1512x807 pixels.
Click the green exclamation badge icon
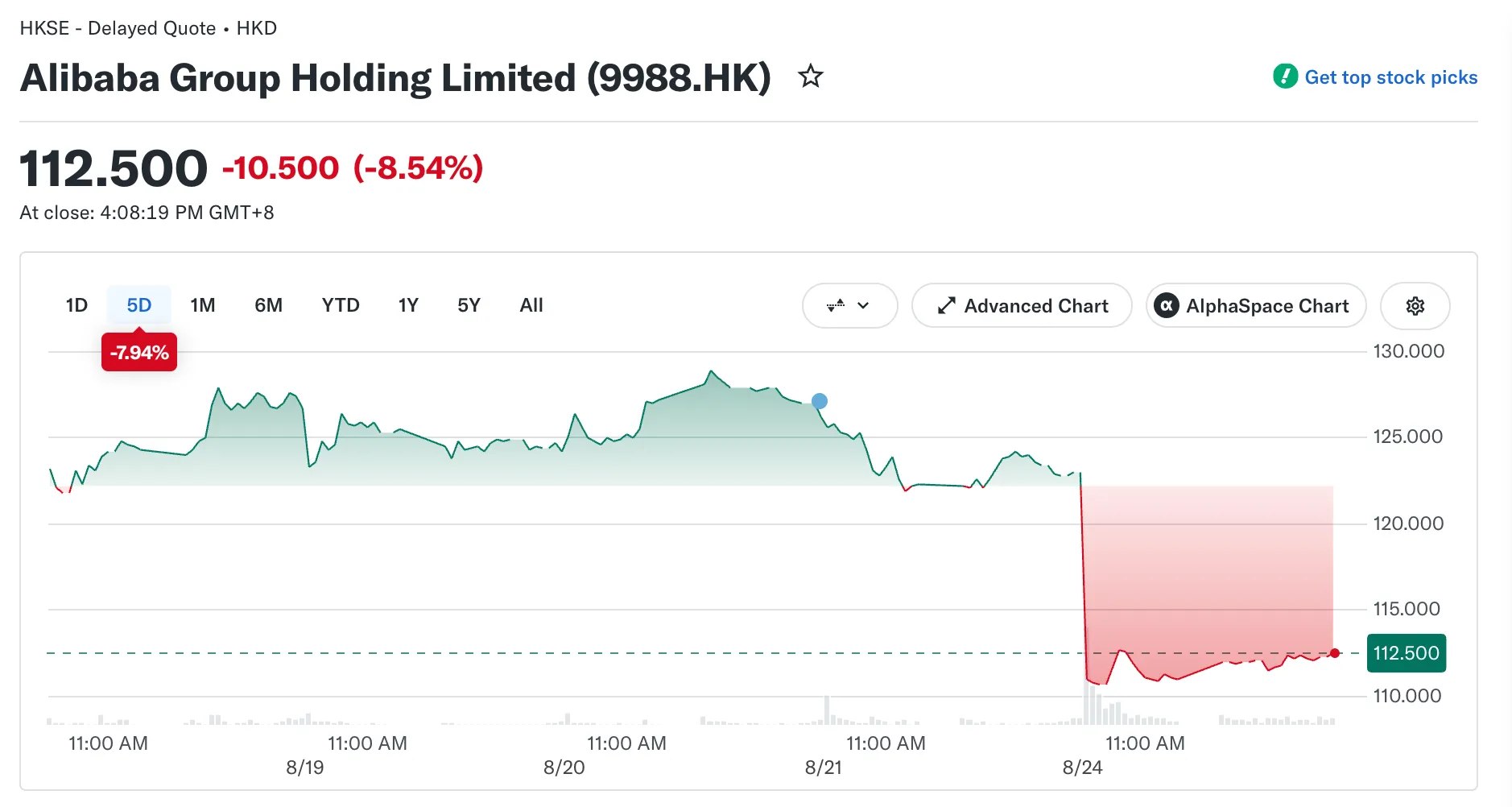[1285, 77]
